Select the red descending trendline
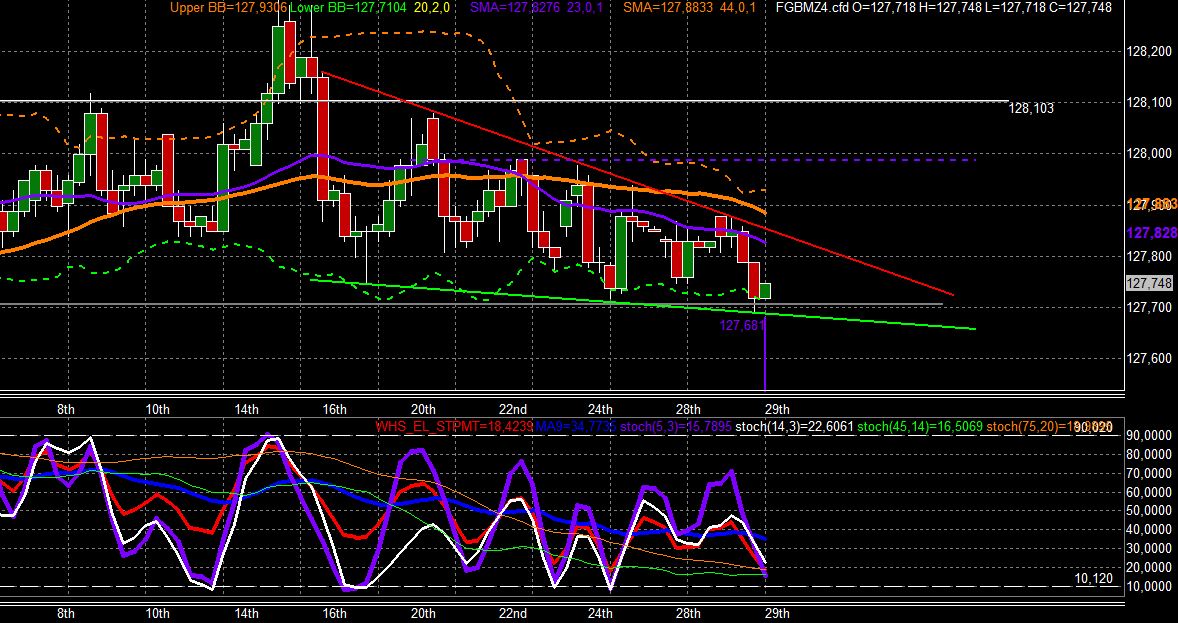Screen dimensions: 1178x623 pyautogui.click(x=637, y=183)
